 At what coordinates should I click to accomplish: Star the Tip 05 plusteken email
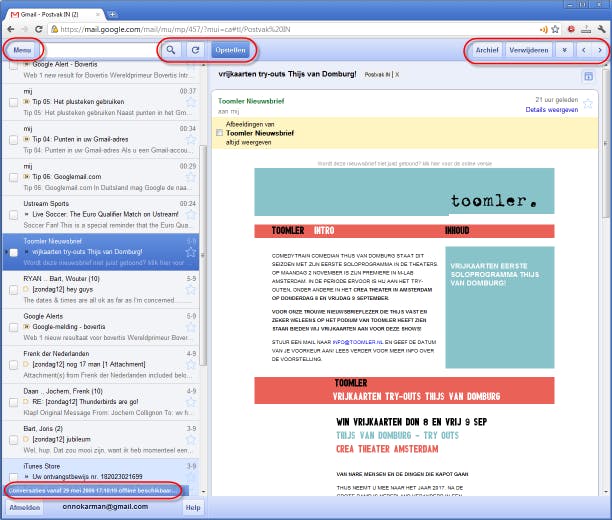(190, 102)
